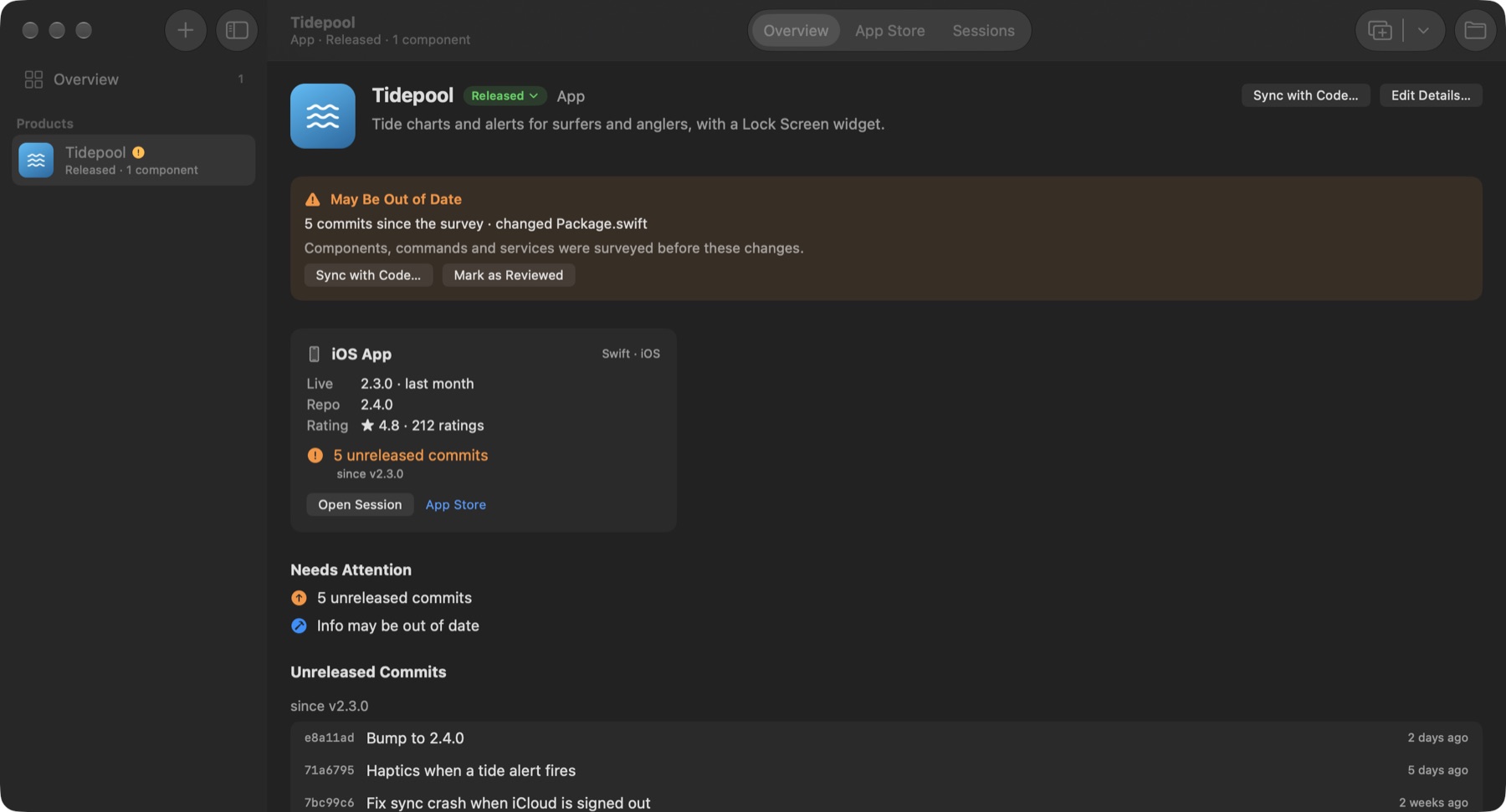Click commit hash e8a11ad
The image size is (1506, 812).
point(329,738)
